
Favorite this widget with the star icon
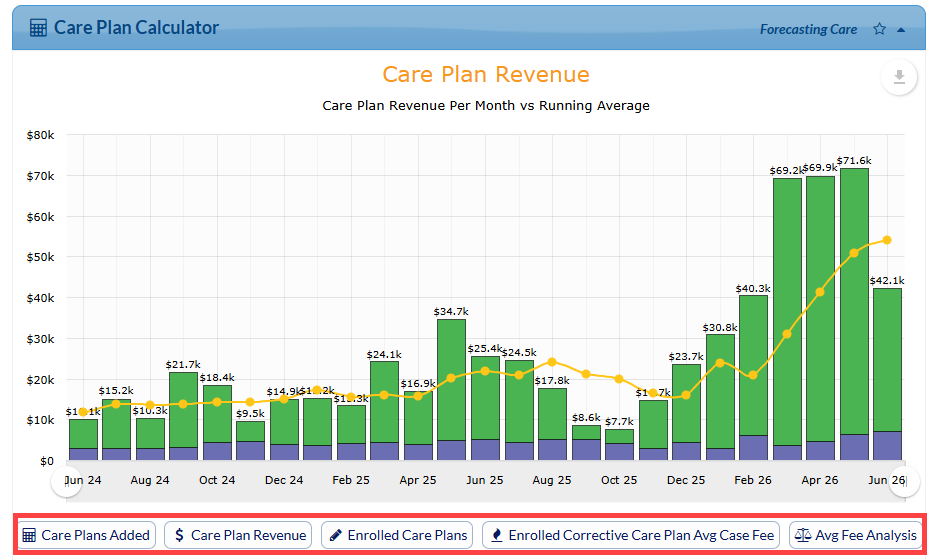[x=879, y=29]
